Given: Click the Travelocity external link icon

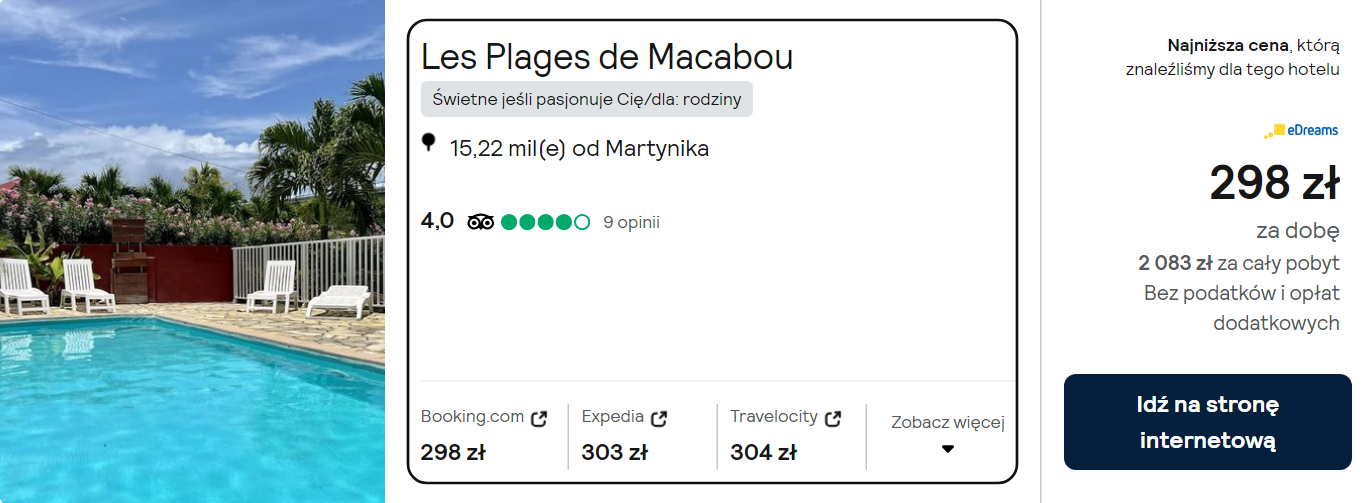Looking at the screenshot, I should click(x=833, y=418).
